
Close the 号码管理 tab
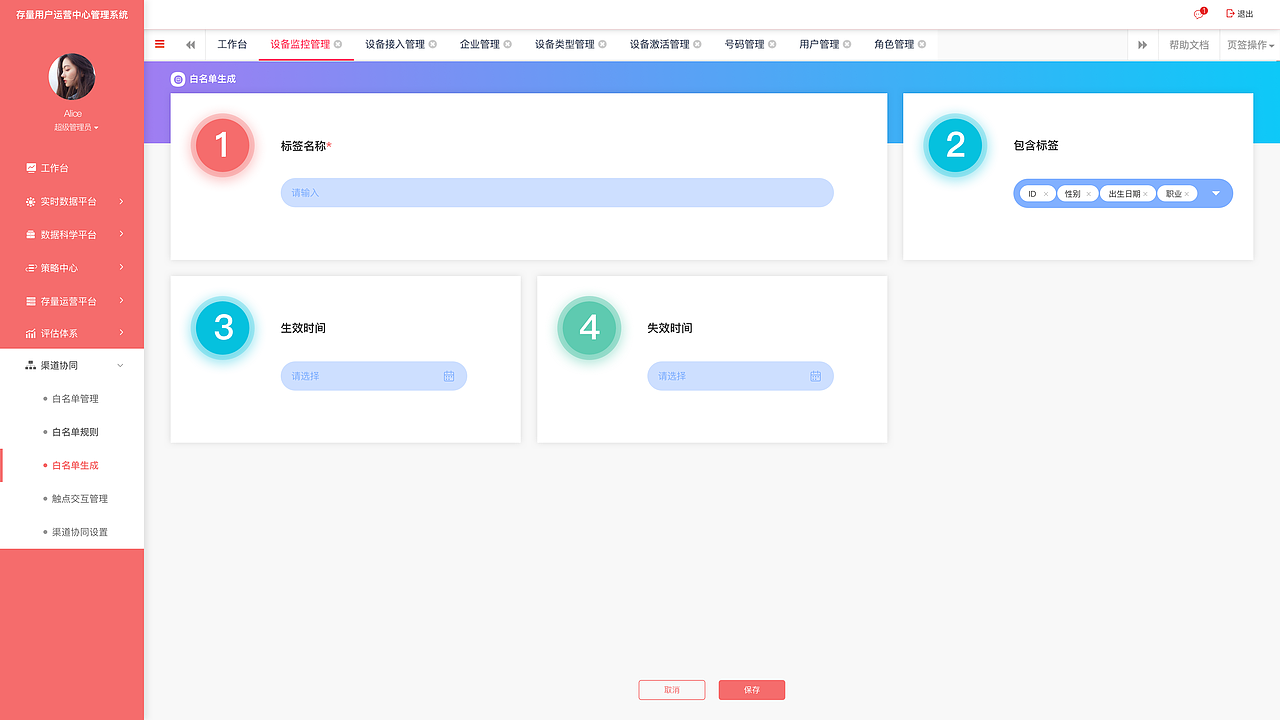pos(772,44)
